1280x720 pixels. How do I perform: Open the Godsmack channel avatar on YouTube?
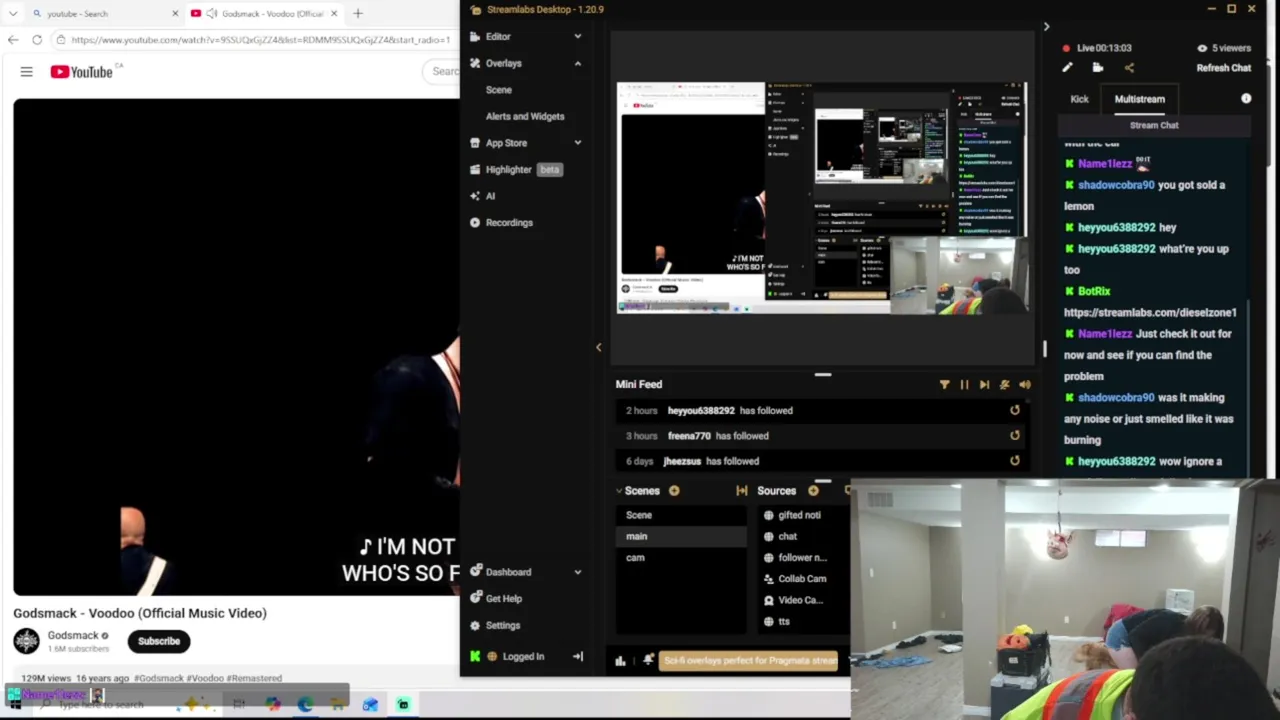[26, 641]
